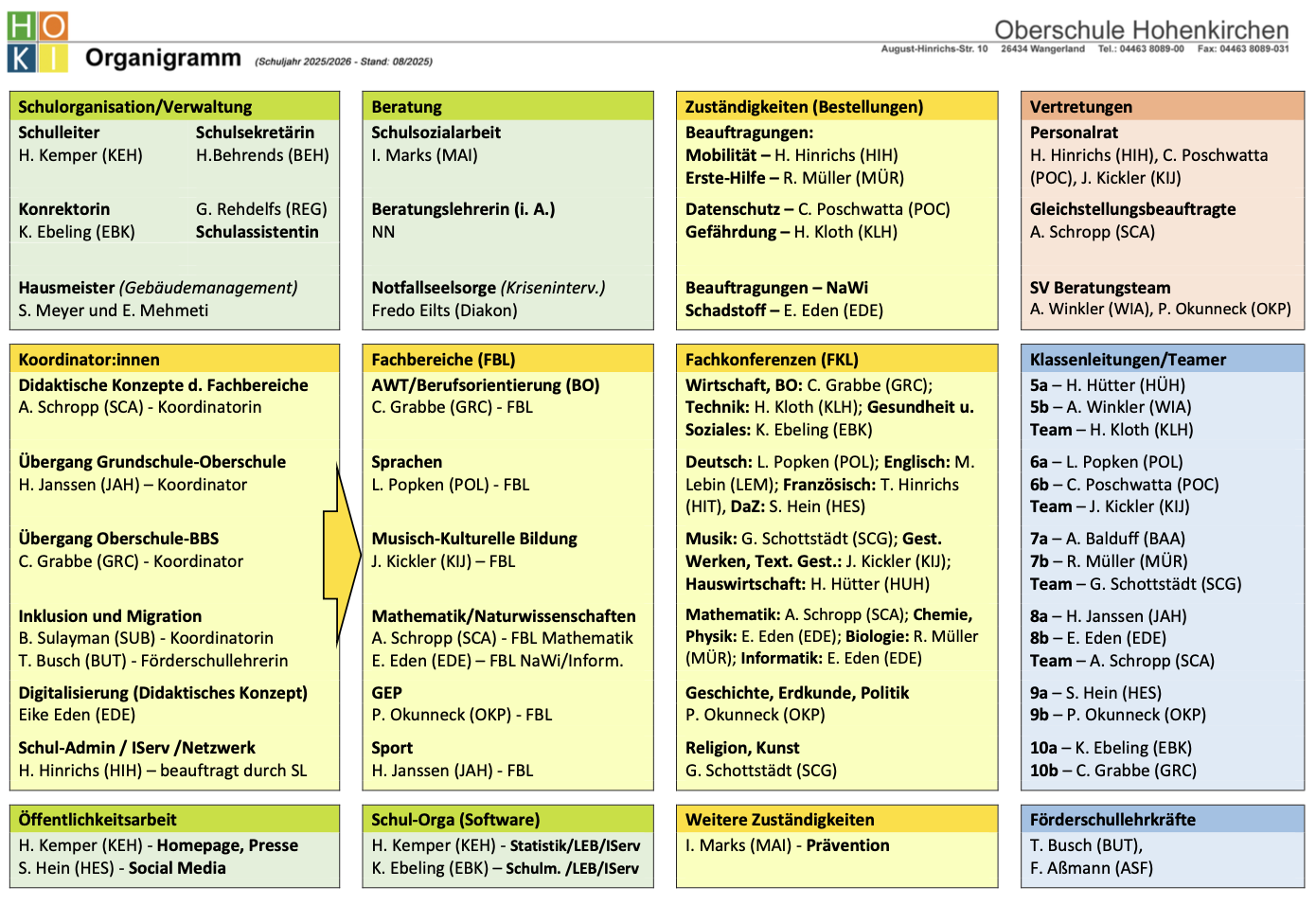Click the Zuständigkeiten (Bestellungen) header
Viewport: 1316px width, 905px height.
click(804, 107)
